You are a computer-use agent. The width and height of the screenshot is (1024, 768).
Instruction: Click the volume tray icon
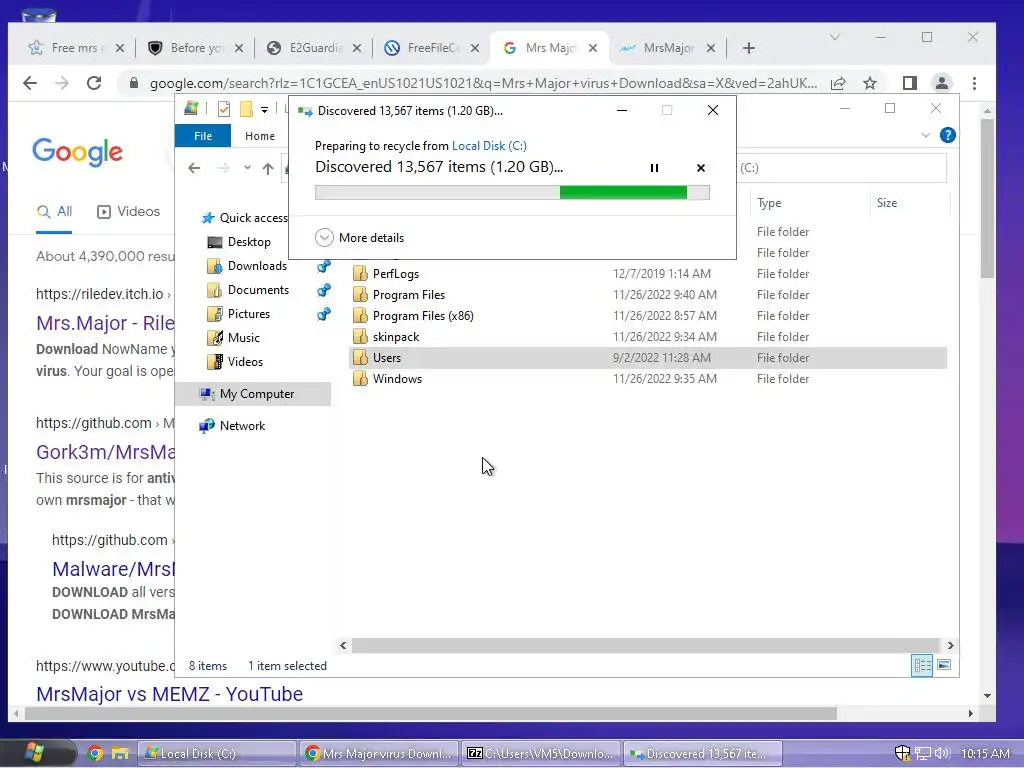coord(942,754)
